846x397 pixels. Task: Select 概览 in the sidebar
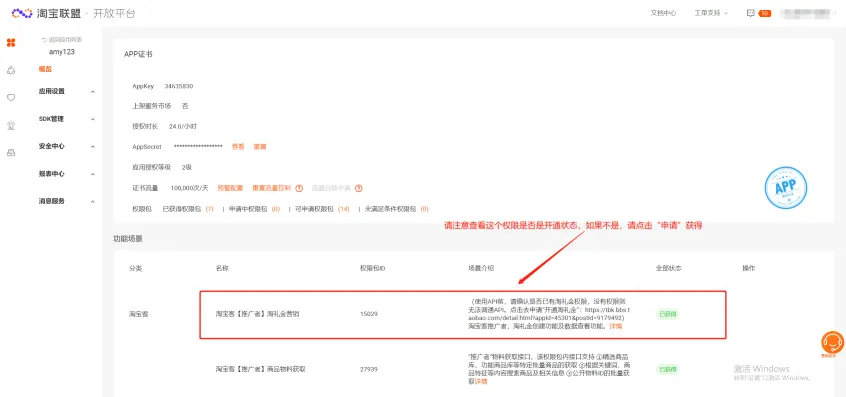[x=45, y=69]
